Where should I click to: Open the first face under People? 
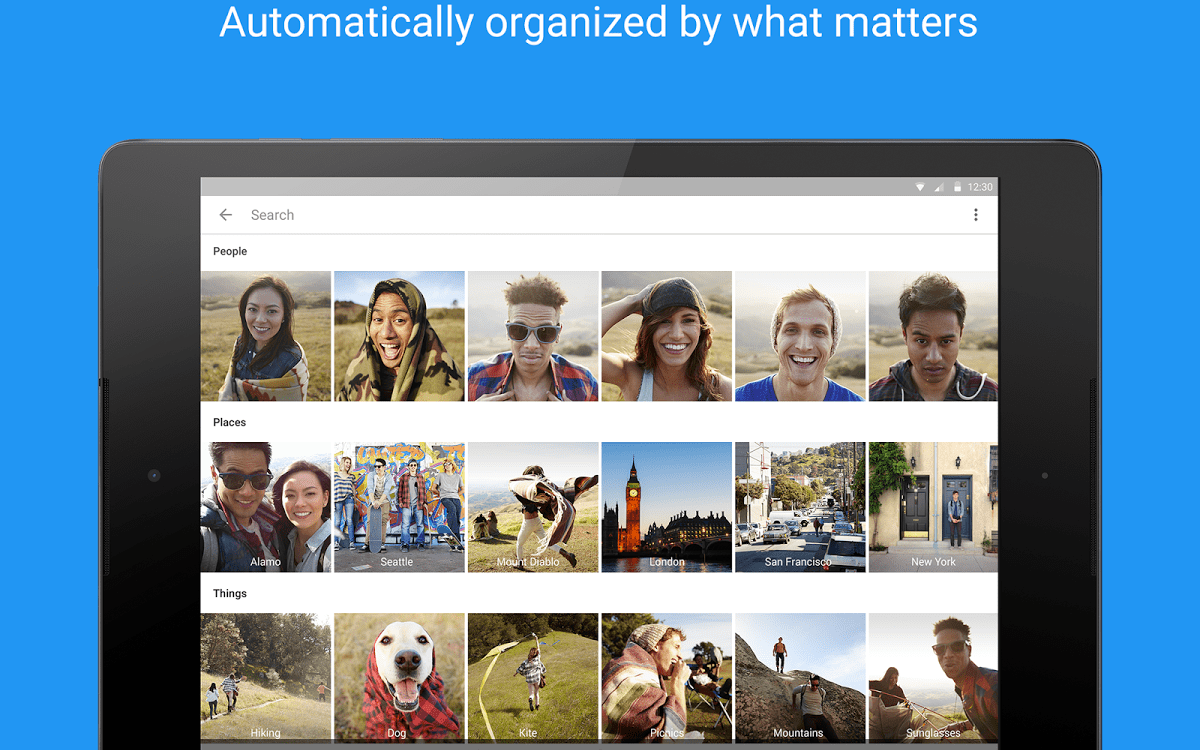pyautogui.click(x=265, y=335)
